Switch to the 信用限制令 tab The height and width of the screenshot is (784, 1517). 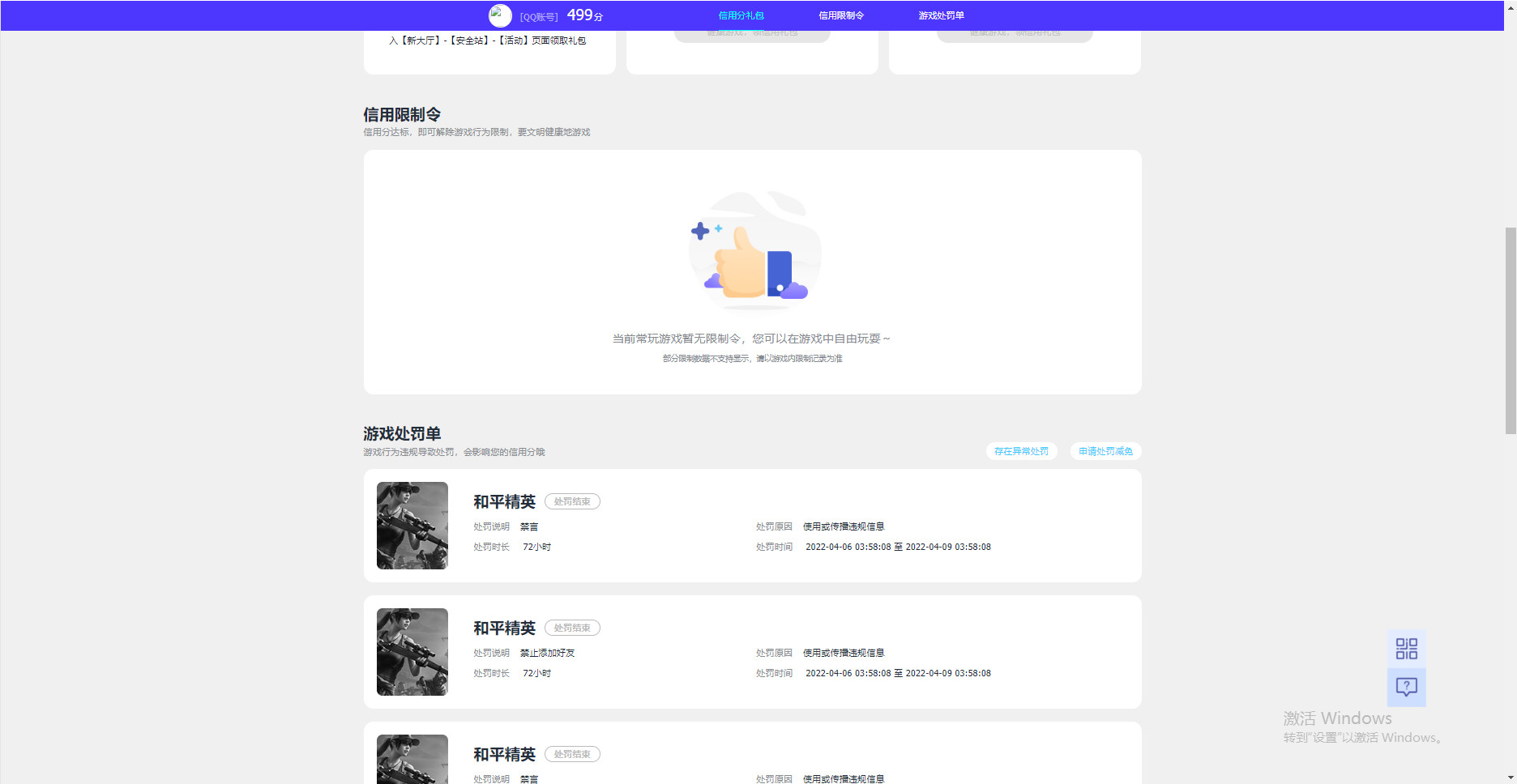coord(841,15)
